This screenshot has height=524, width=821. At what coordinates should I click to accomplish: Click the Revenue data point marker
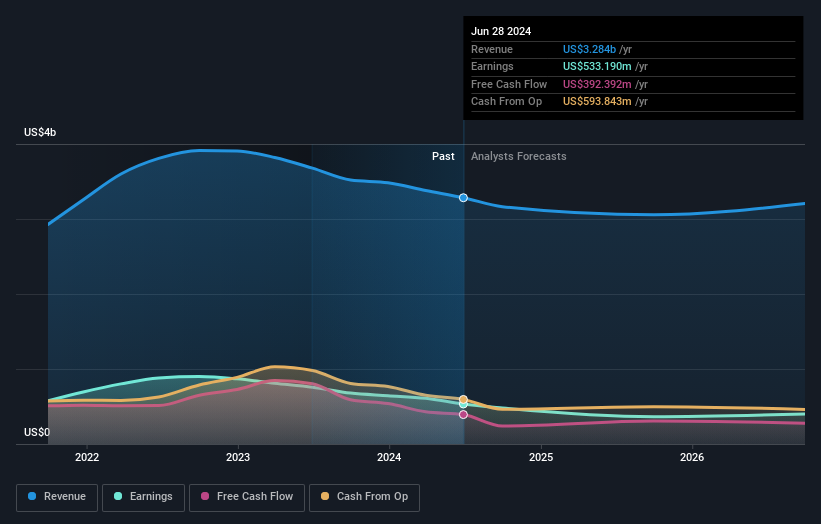point(463,198)
